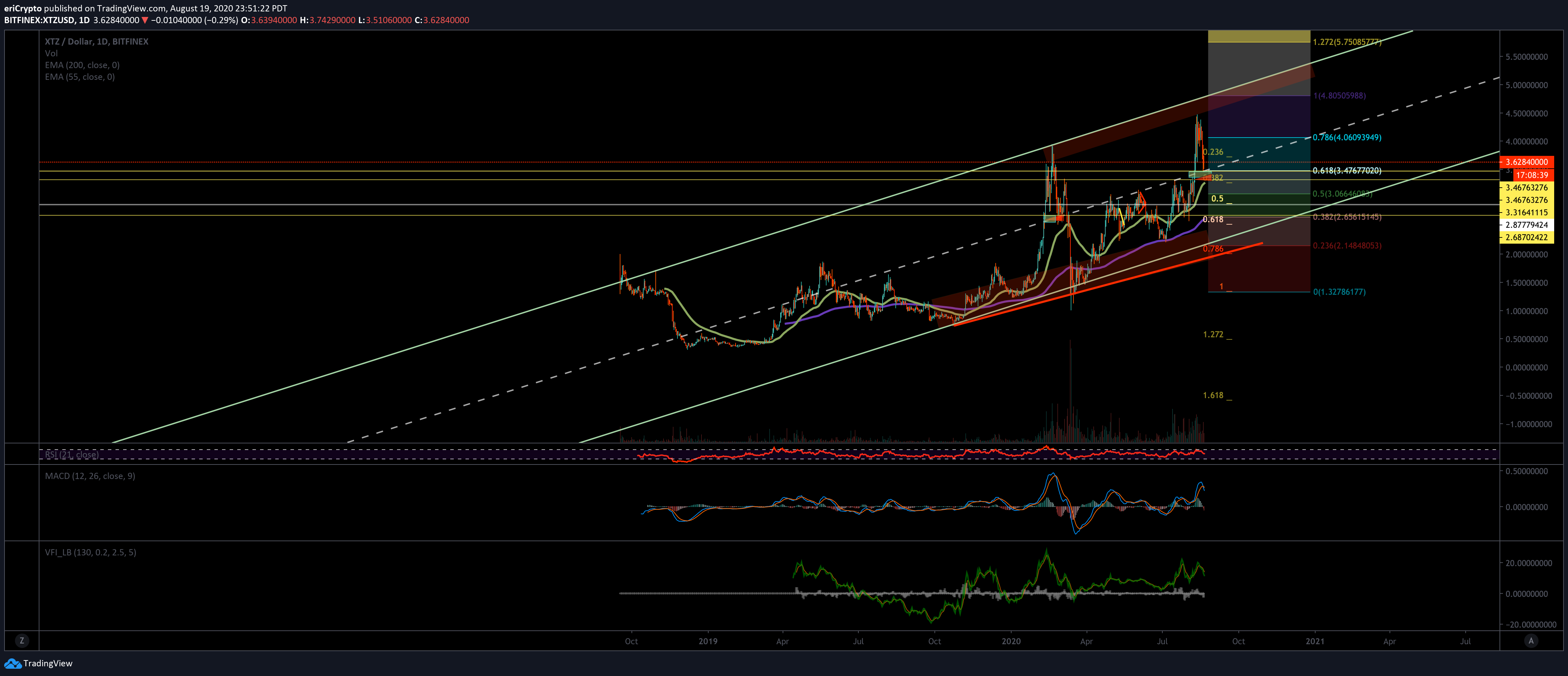The image size is (1568, 676).
Task: Click the yellow 3.31641115 price label
Action: (1527, 212)
